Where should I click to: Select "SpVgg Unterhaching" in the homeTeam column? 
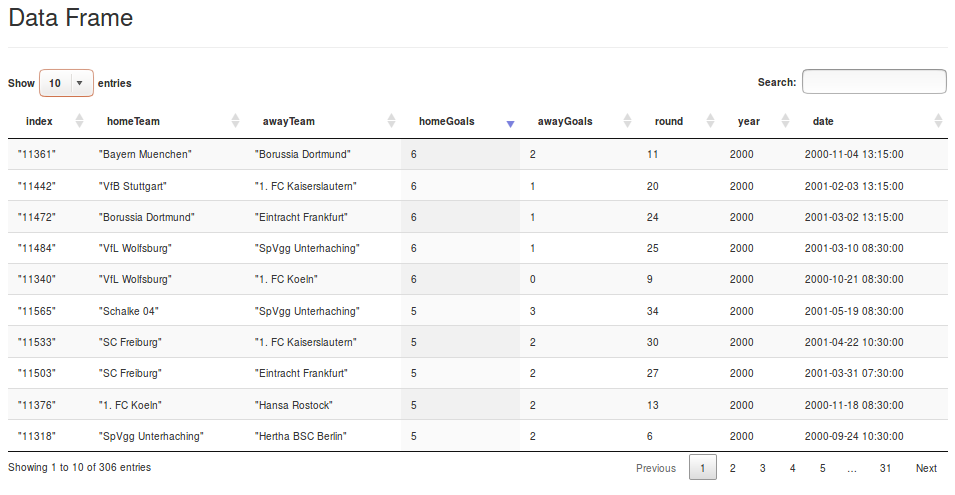[151, 436]
